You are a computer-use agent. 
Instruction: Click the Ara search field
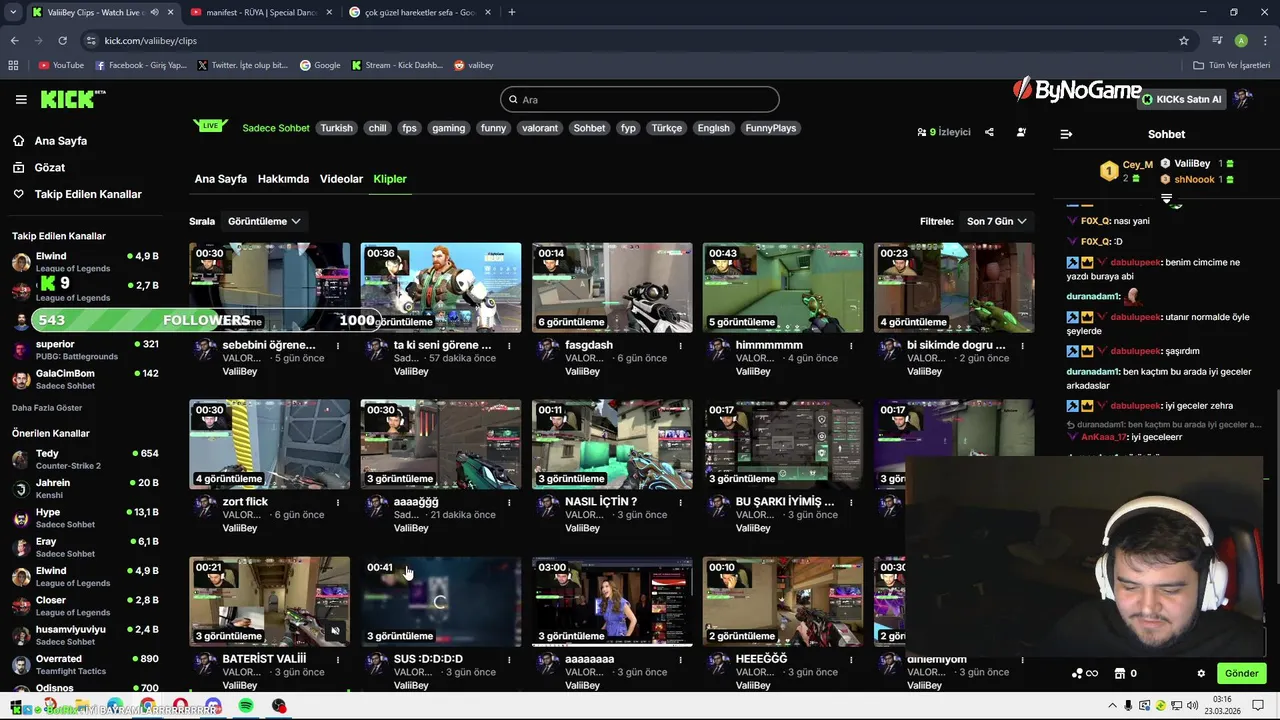[640, 99]
